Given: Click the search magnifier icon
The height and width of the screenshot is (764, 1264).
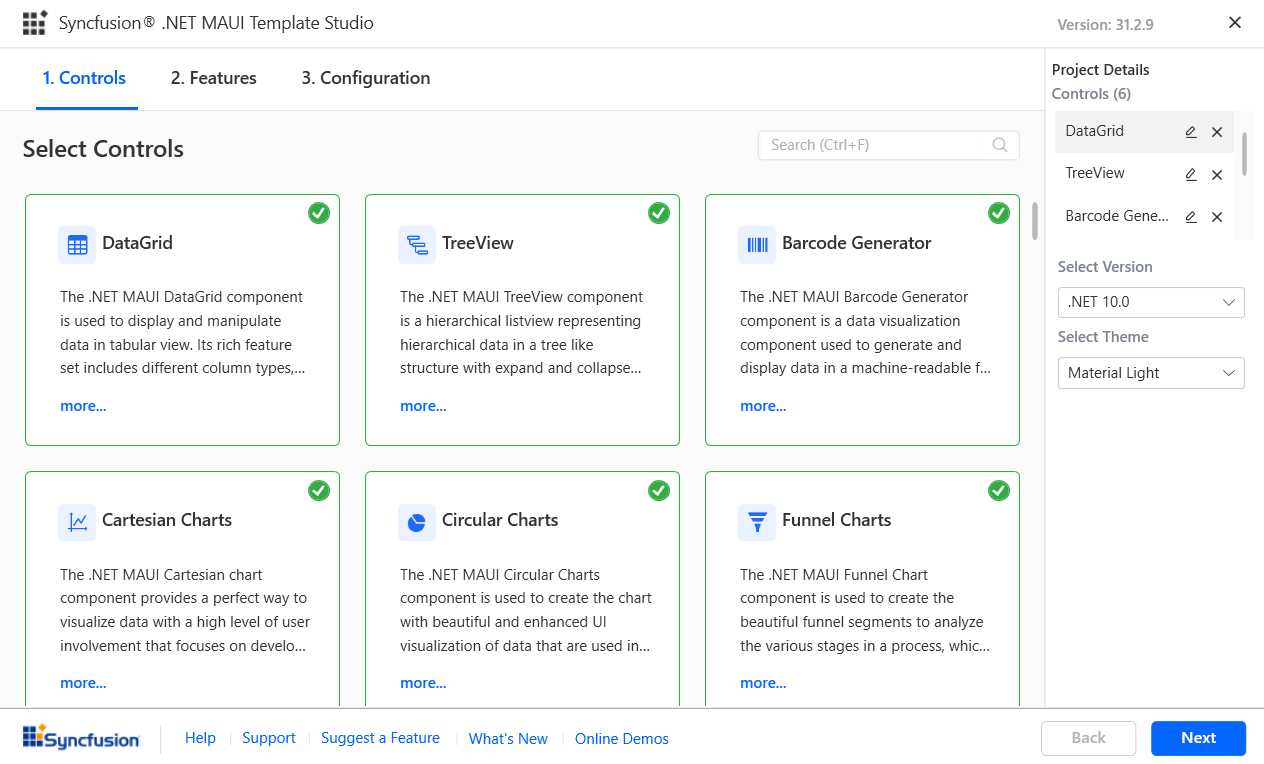Looking at the screenshot, I should 1000,145.
